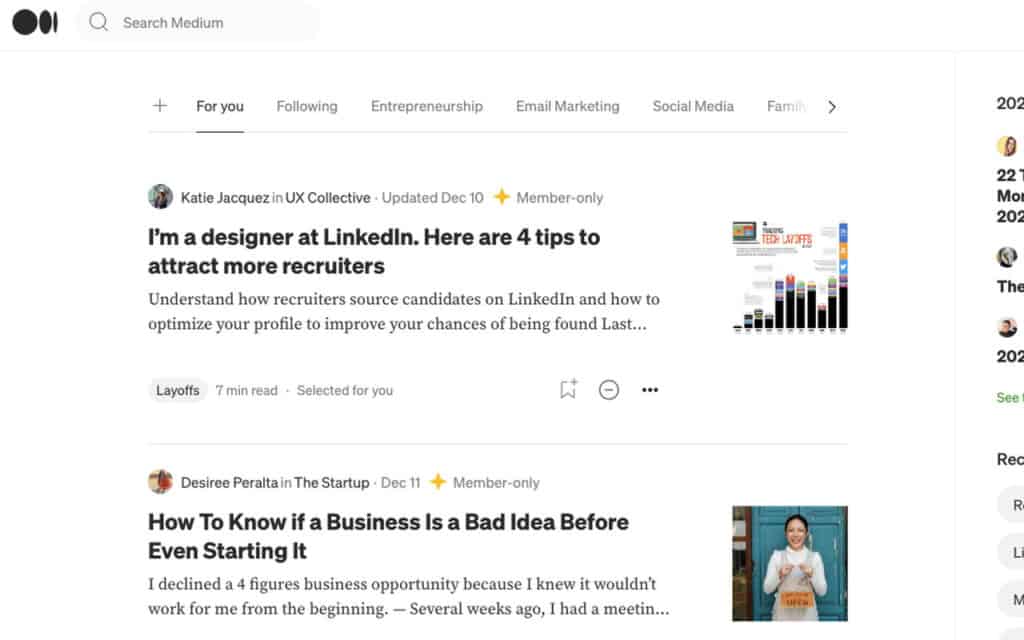
Task: Click the search magnifier icon
Action: [x=98, y=22]
